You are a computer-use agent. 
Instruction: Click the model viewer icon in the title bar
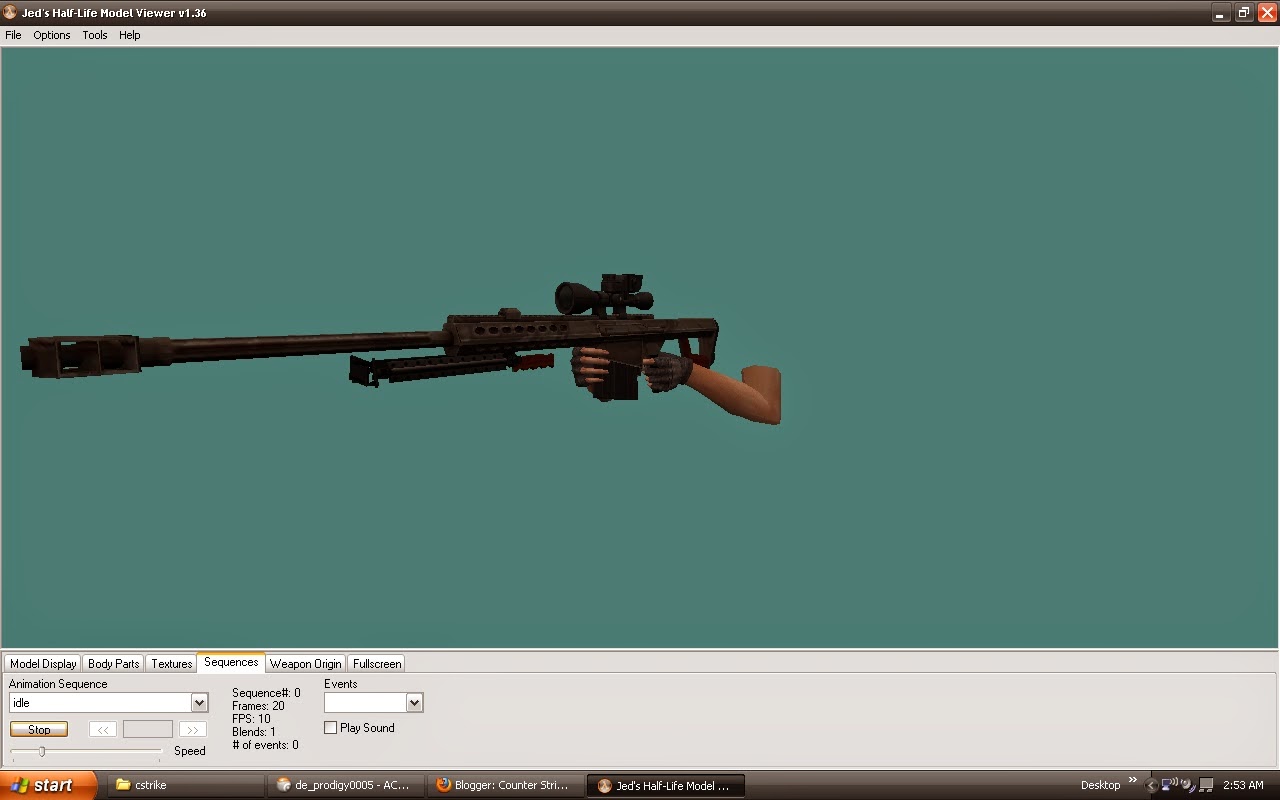coord(10,13)
